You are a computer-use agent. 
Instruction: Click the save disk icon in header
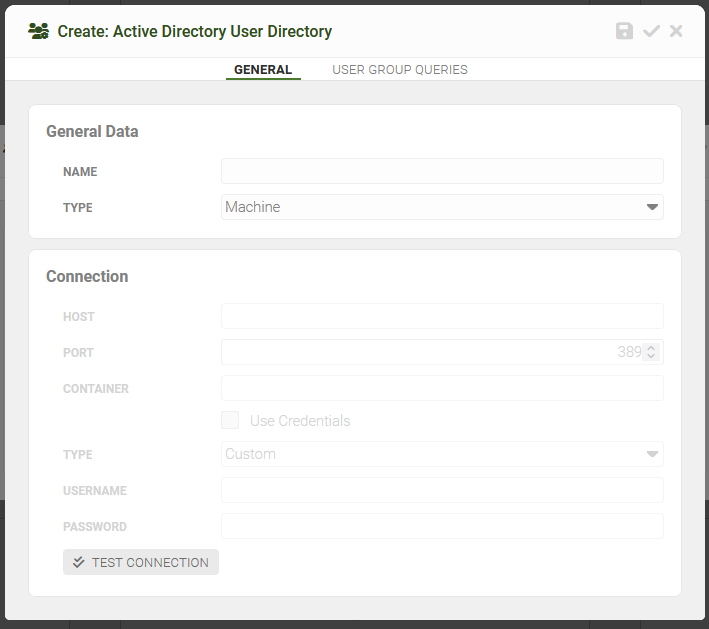pyautogui.click(x=624, y=31)
